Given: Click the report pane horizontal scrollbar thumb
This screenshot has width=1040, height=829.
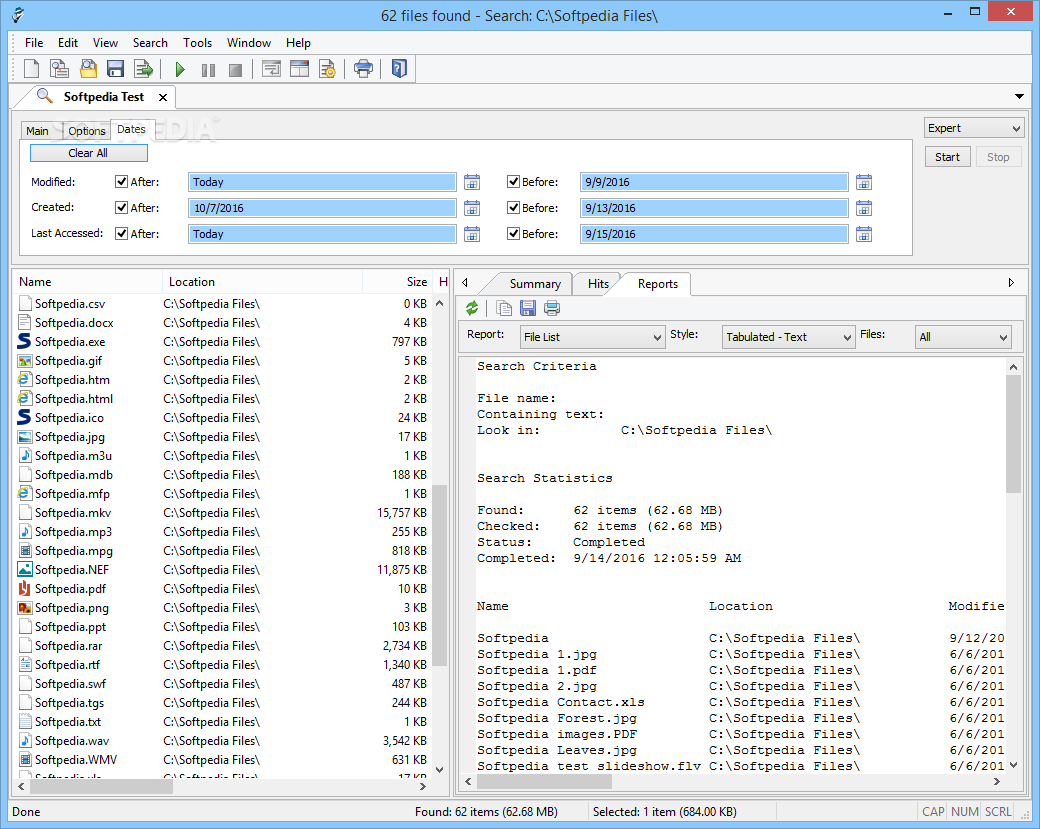Looking at the screenshot, I should click(544, 781).
